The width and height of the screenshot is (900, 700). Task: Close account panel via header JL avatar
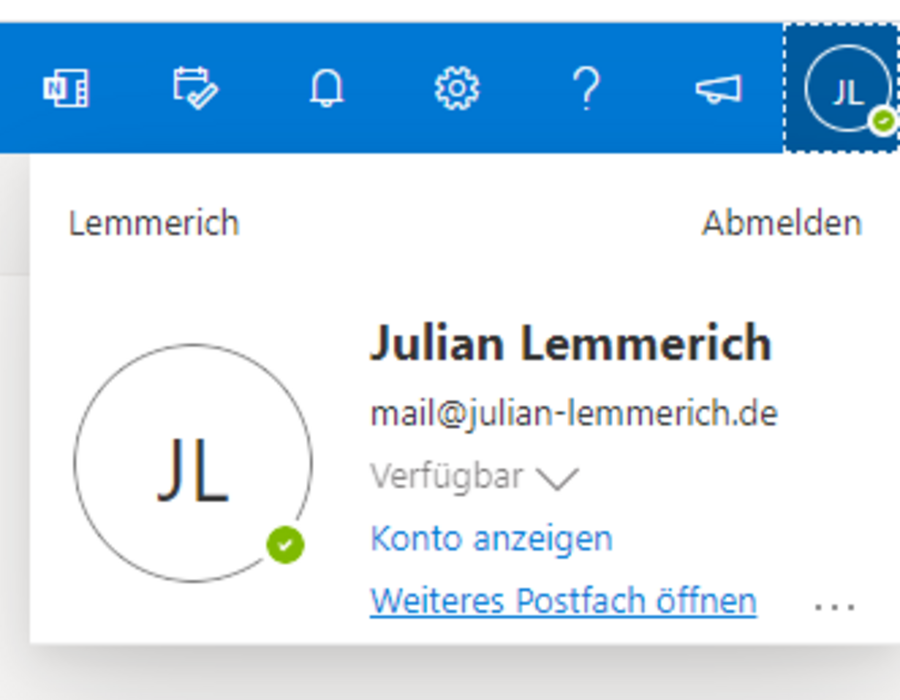(841, 88)
